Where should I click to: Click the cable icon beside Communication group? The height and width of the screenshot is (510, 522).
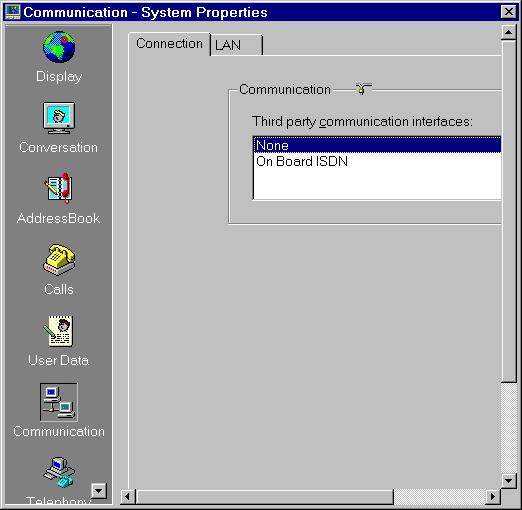click(363, 89)
